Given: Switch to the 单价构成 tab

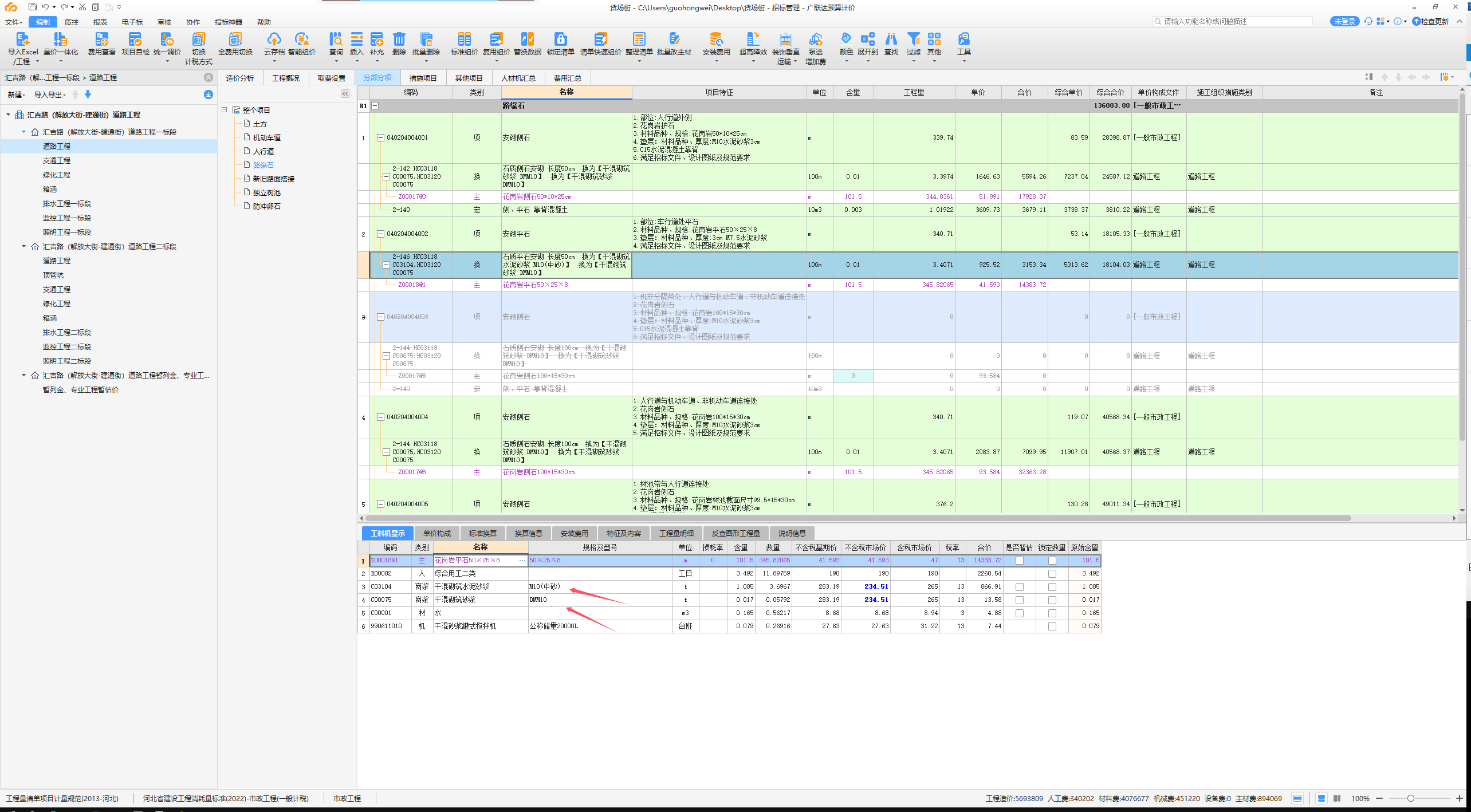Looking at the screenshot, I should pos(436,533).
